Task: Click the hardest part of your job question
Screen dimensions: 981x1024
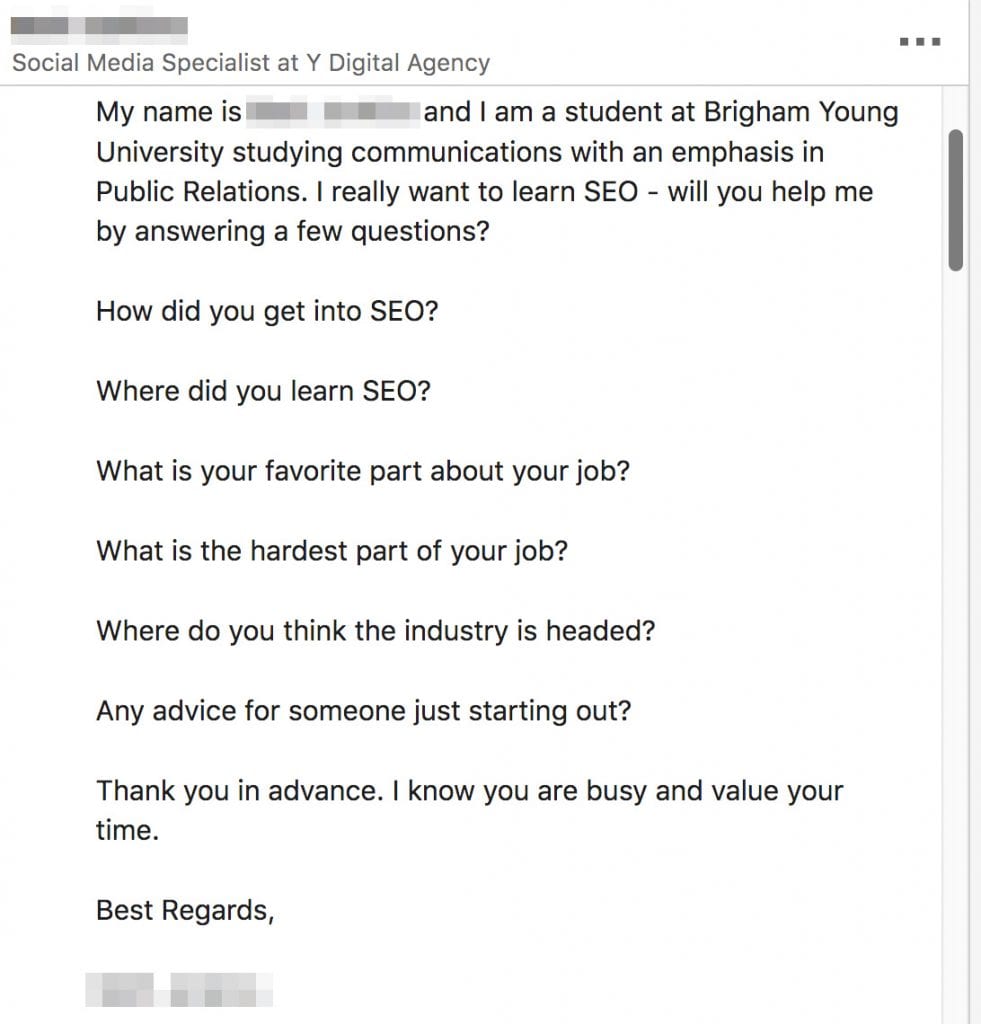Action: 331,550
